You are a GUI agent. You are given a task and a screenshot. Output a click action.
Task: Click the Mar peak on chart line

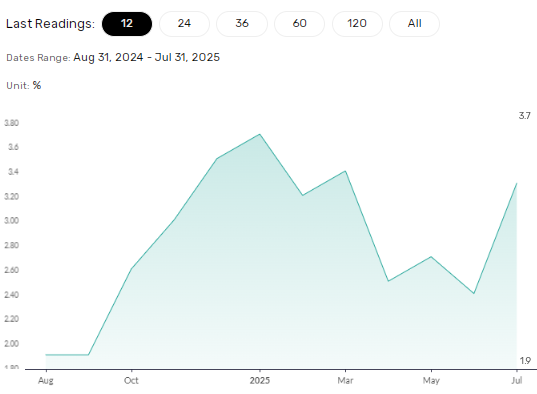coord(345,171)
